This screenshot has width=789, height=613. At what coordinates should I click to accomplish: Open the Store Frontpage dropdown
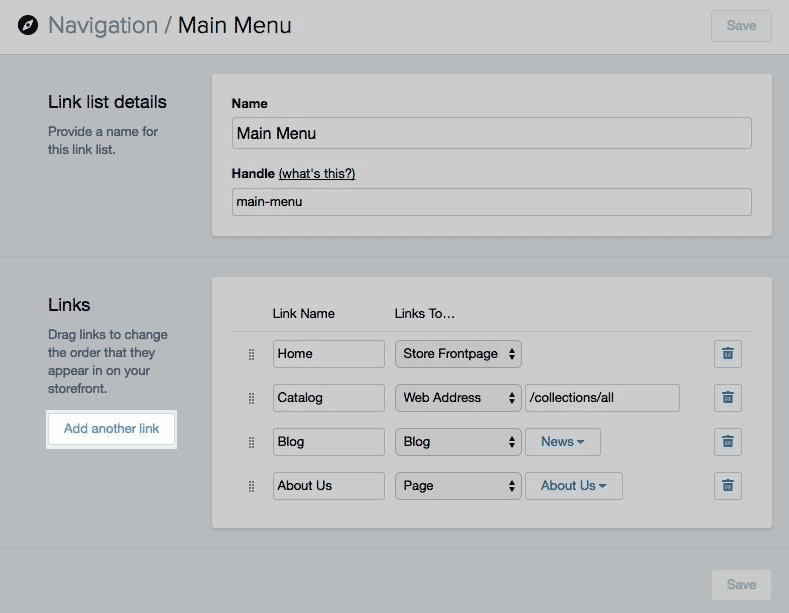coord(458,353)
